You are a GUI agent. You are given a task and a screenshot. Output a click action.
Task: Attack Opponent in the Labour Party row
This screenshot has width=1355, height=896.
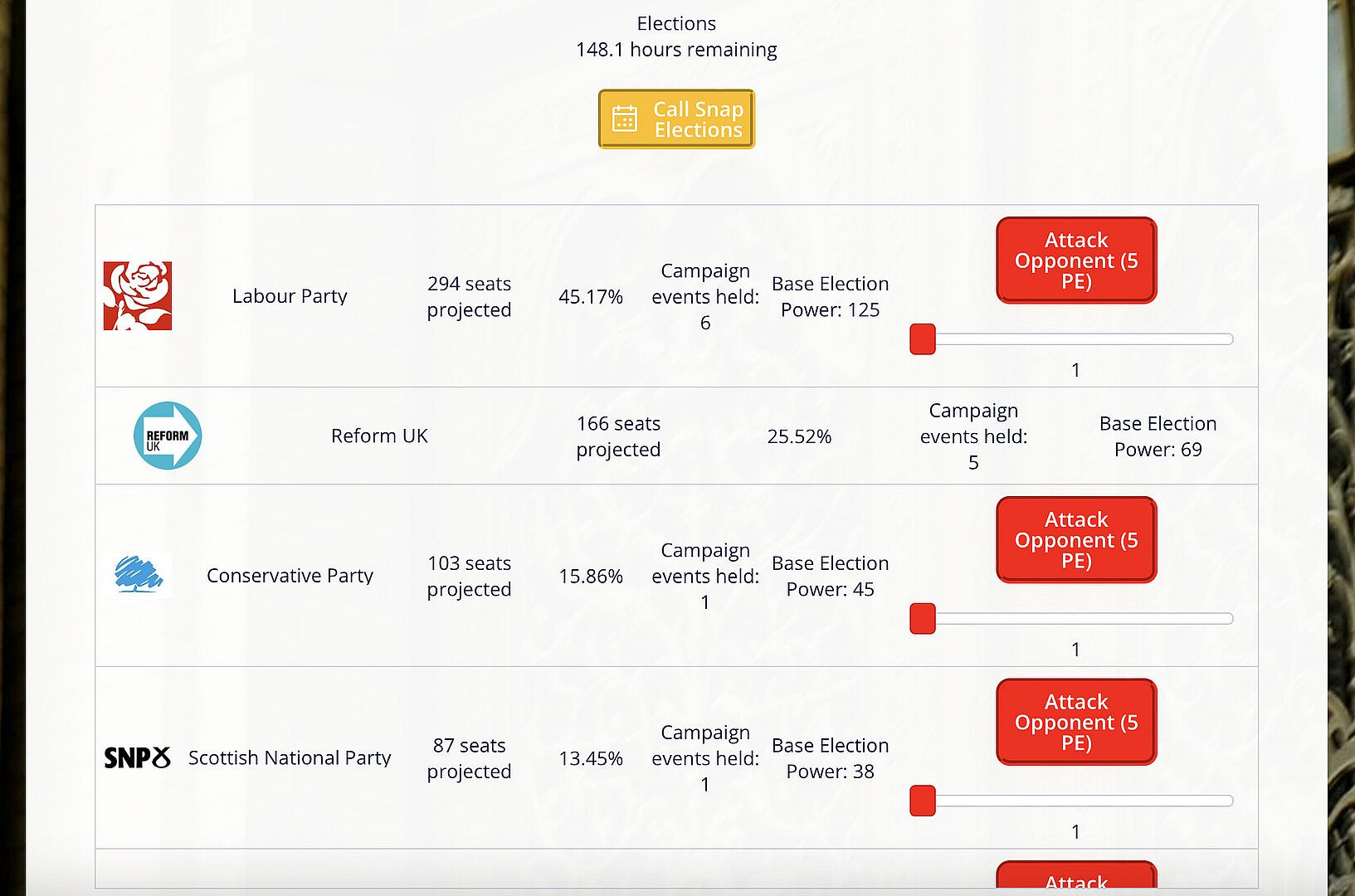pos(1075,261)
